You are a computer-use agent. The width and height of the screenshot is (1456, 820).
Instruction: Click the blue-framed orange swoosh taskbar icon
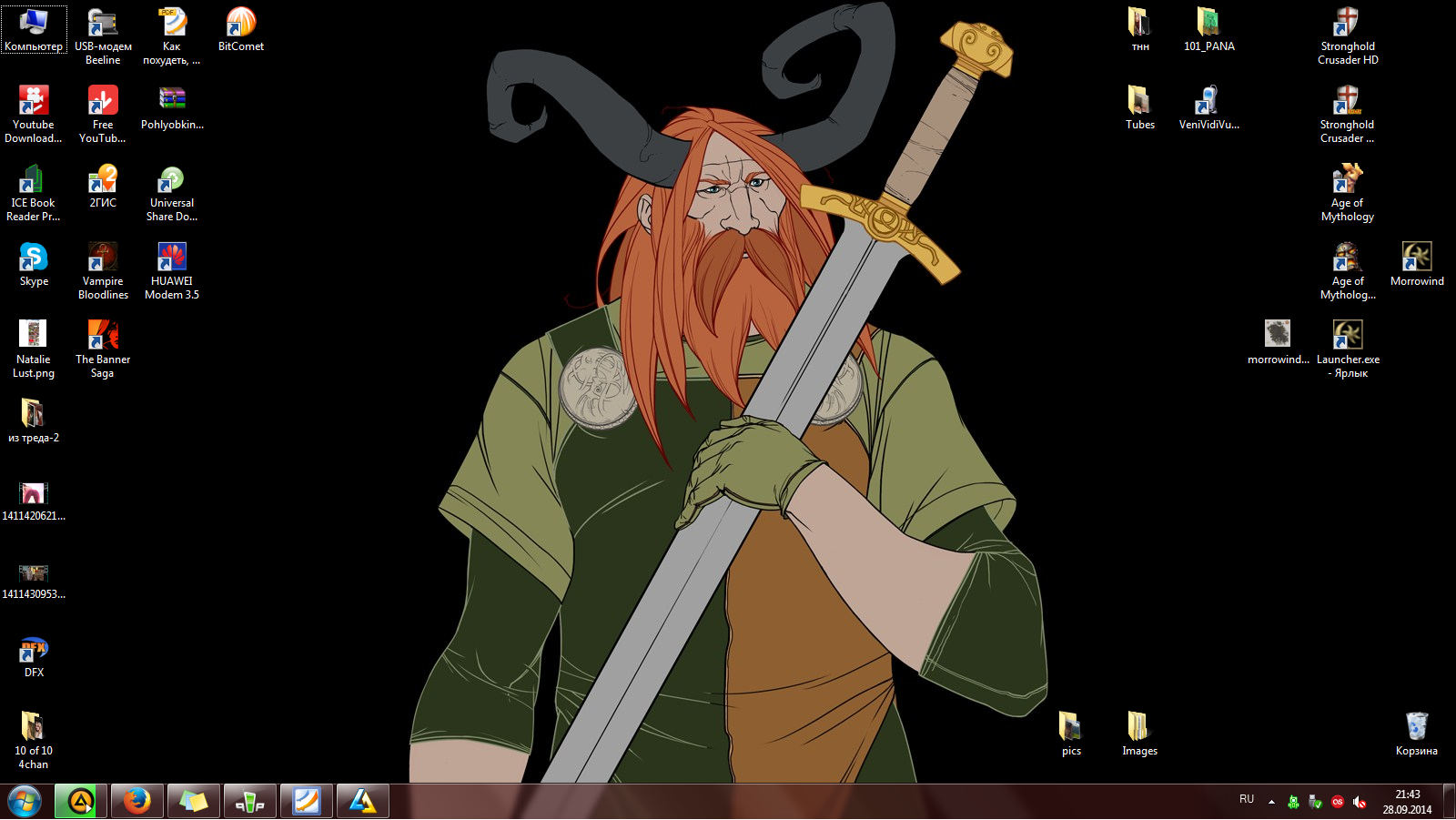click(x=307, y=802)
